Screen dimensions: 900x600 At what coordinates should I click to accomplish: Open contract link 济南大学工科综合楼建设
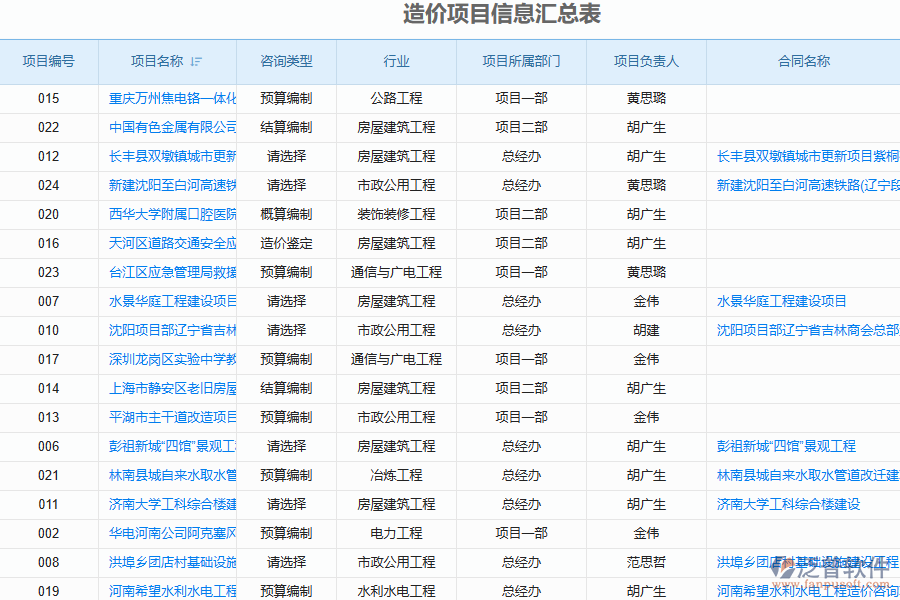[x=788, y=504]
